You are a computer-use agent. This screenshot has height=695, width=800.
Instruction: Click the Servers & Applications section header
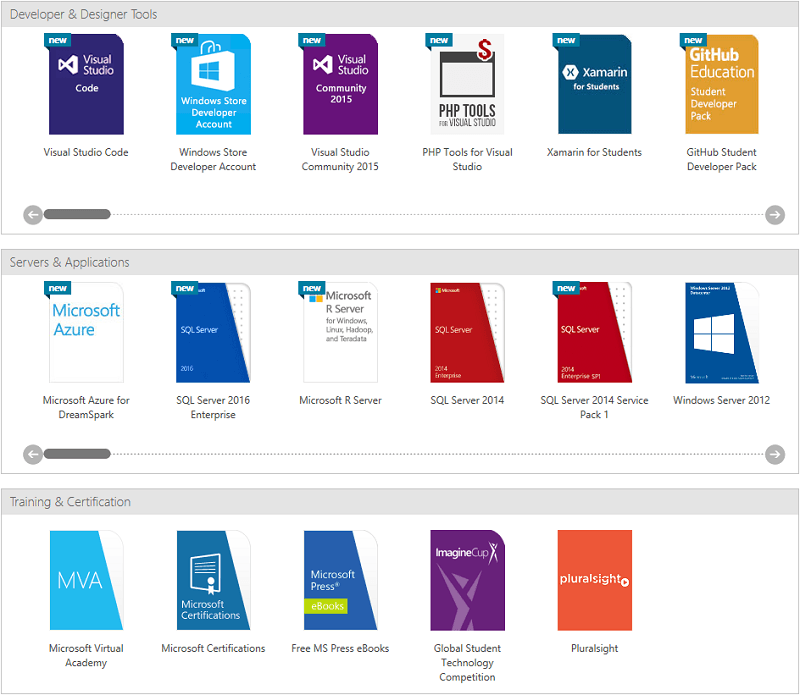click(400, 262)
